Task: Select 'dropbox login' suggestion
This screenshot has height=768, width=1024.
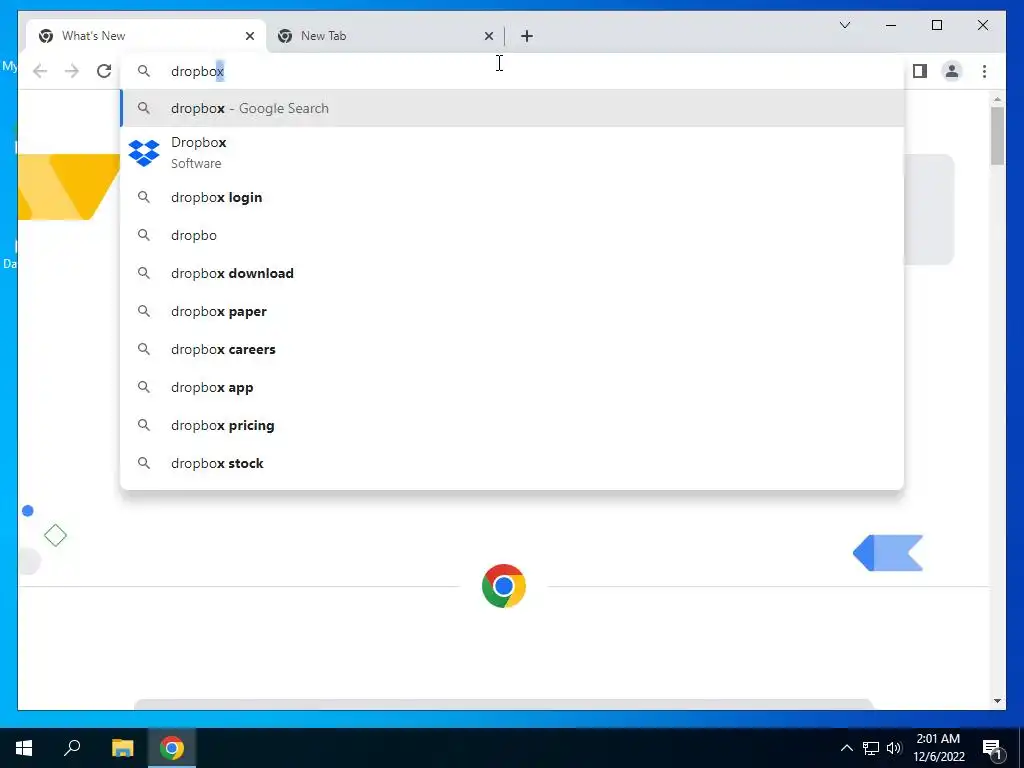Action: (x=512, y=197)
